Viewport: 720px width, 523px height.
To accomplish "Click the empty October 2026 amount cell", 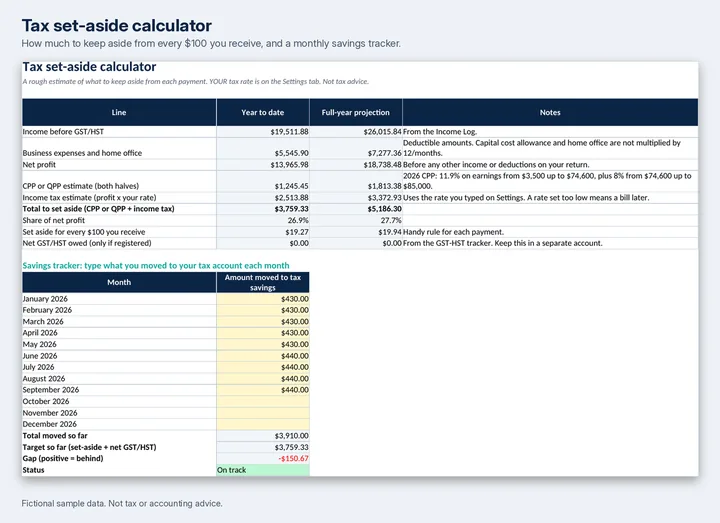I will pyautogui.click(x=263, y=401).
